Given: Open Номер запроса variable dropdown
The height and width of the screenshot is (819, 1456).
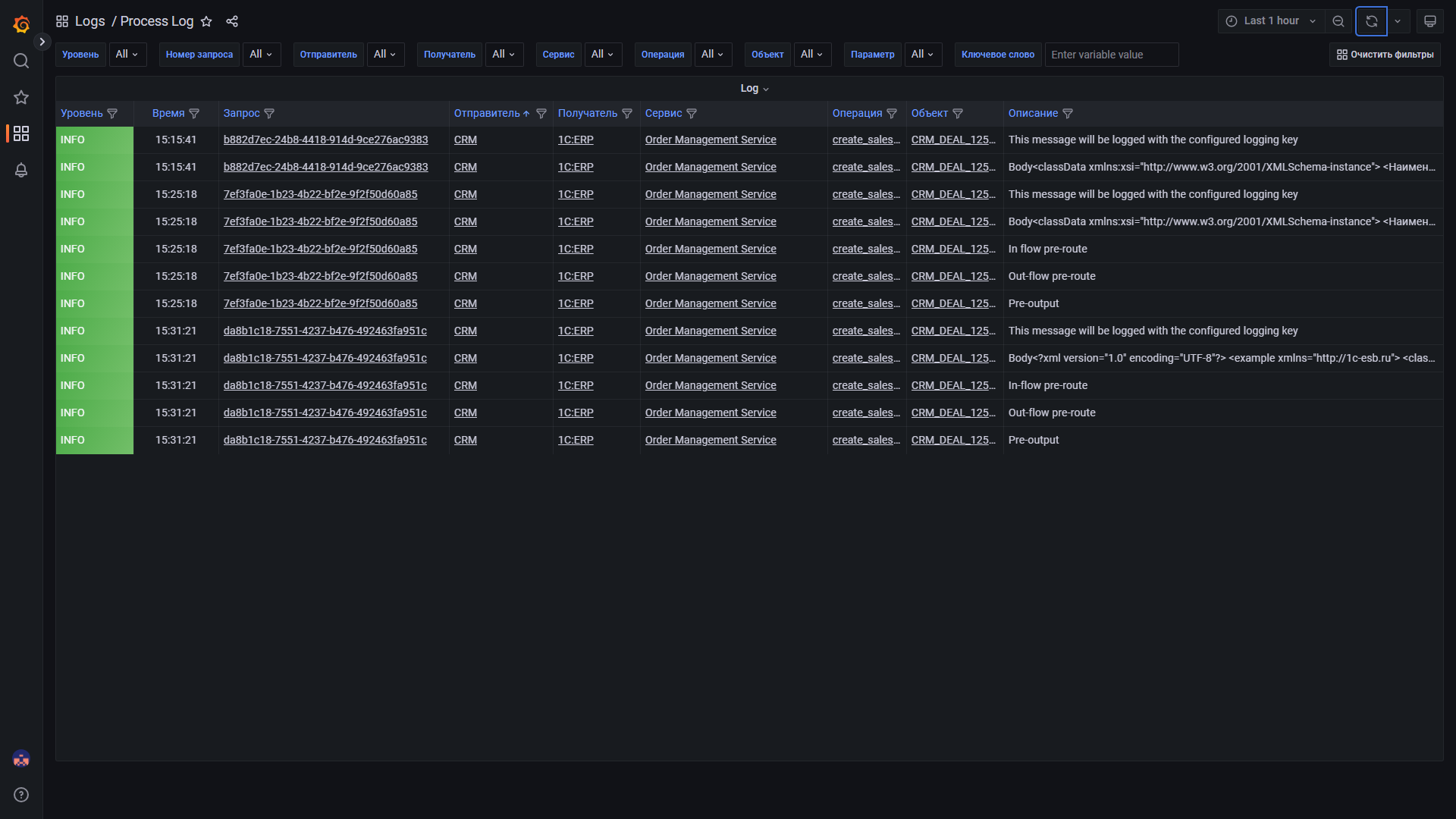Looking at the screenshot, I should coord(262,55).
